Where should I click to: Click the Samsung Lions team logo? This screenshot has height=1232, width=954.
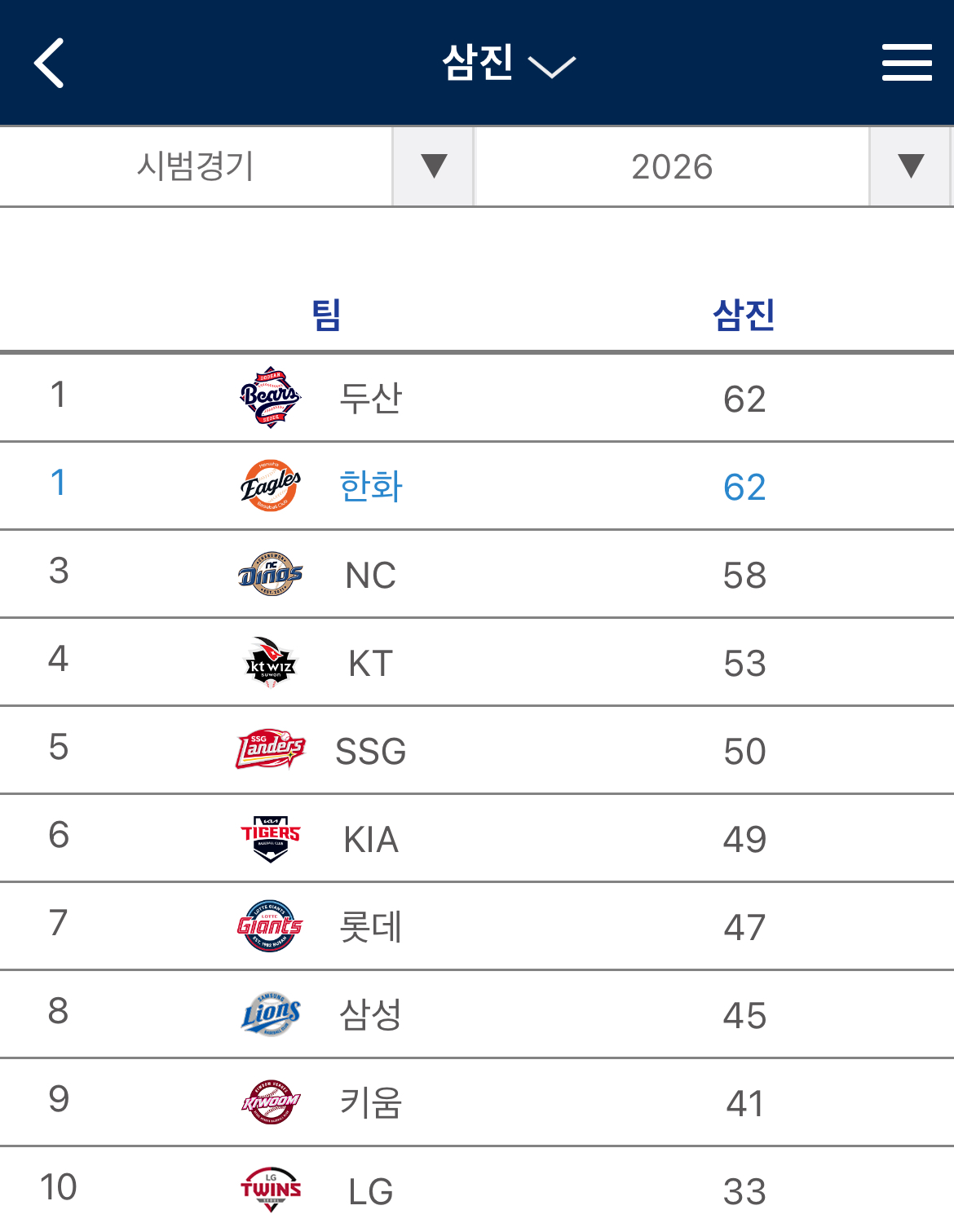[271, 1014]
